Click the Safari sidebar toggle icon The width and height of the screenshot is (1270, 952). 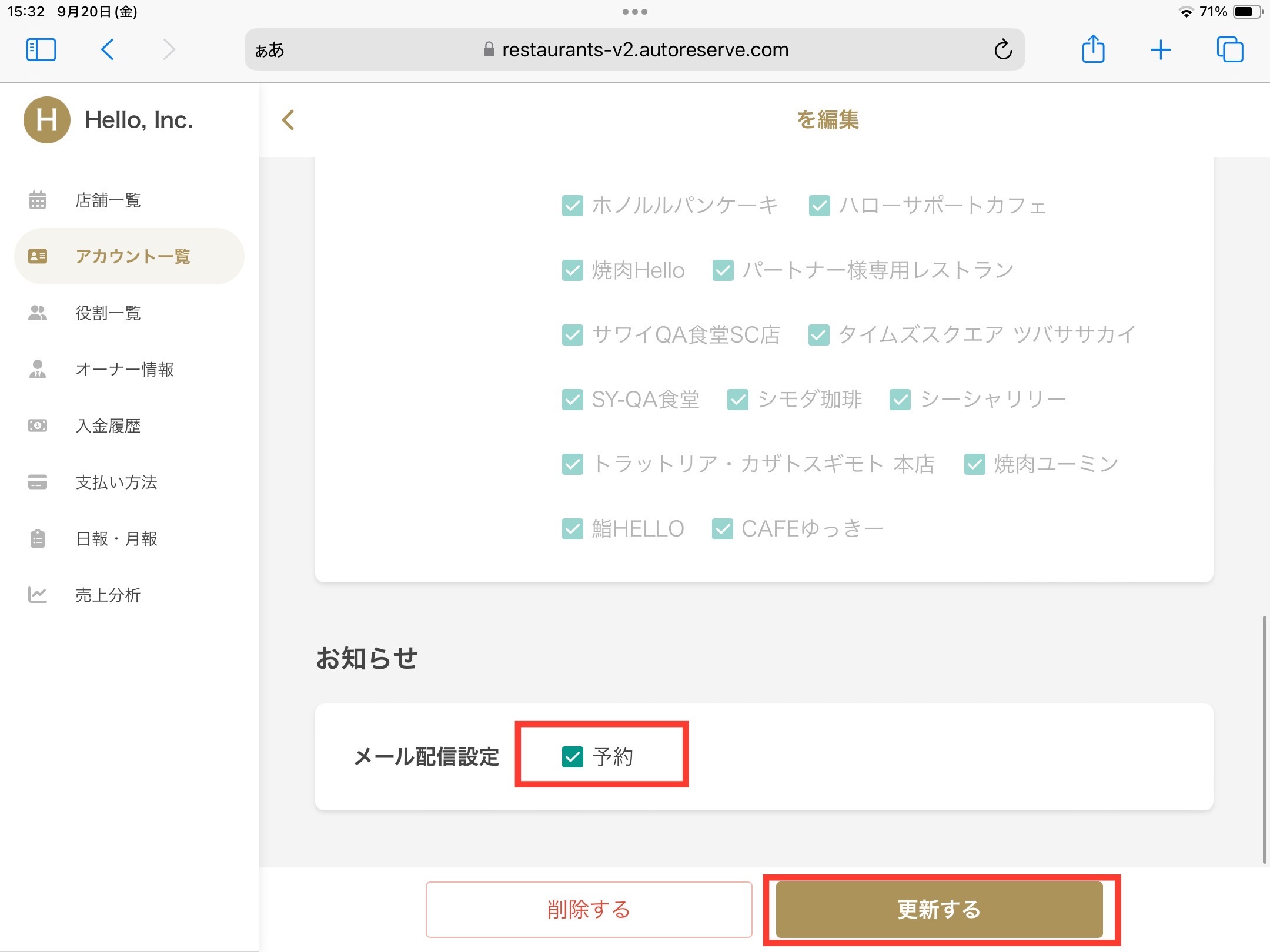[41, 50]
